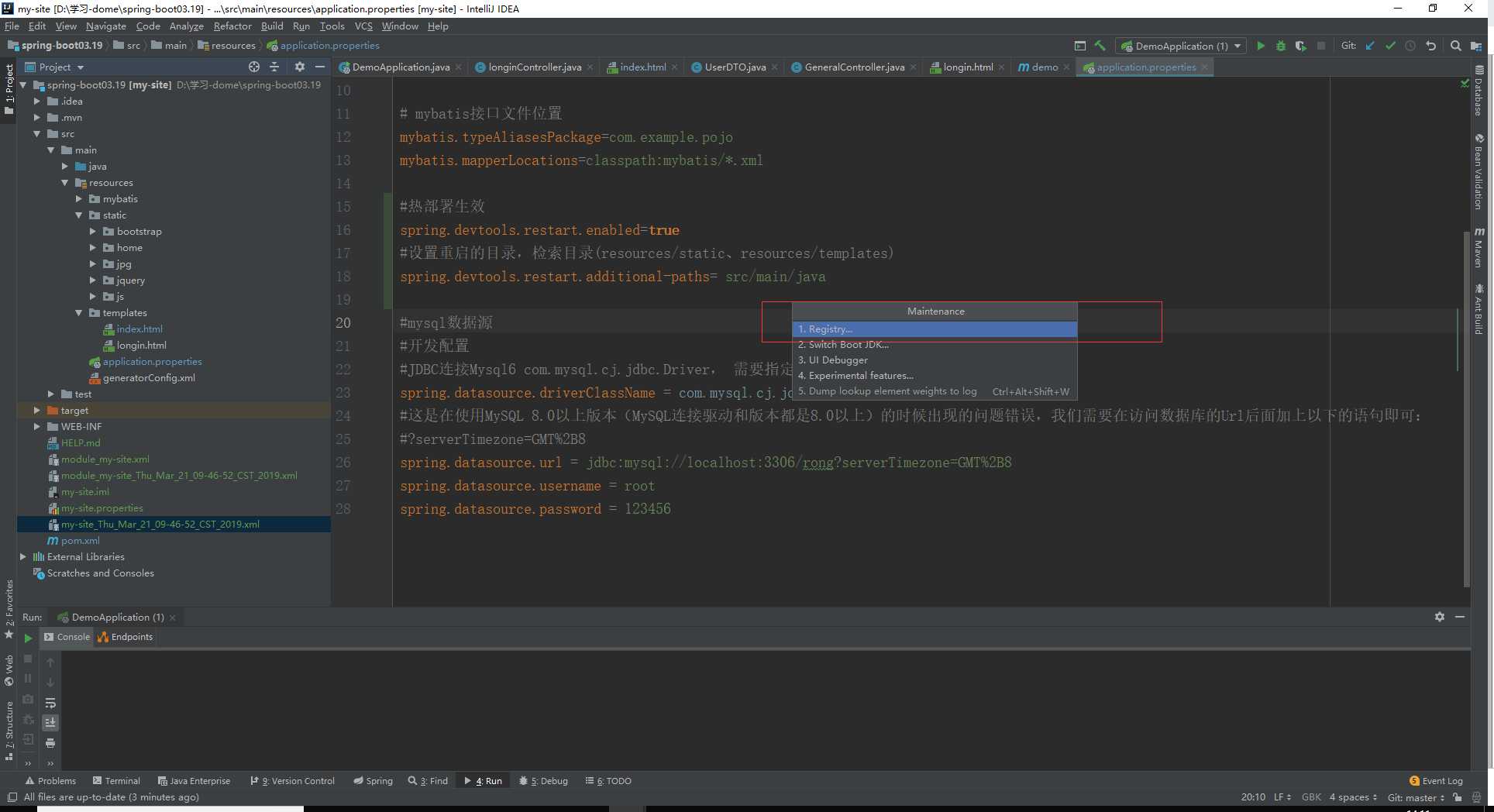Hide Run panel with minus icon
This screenshot has width=1494, height=812.
pyautogui.click(x=1460, y=617)
